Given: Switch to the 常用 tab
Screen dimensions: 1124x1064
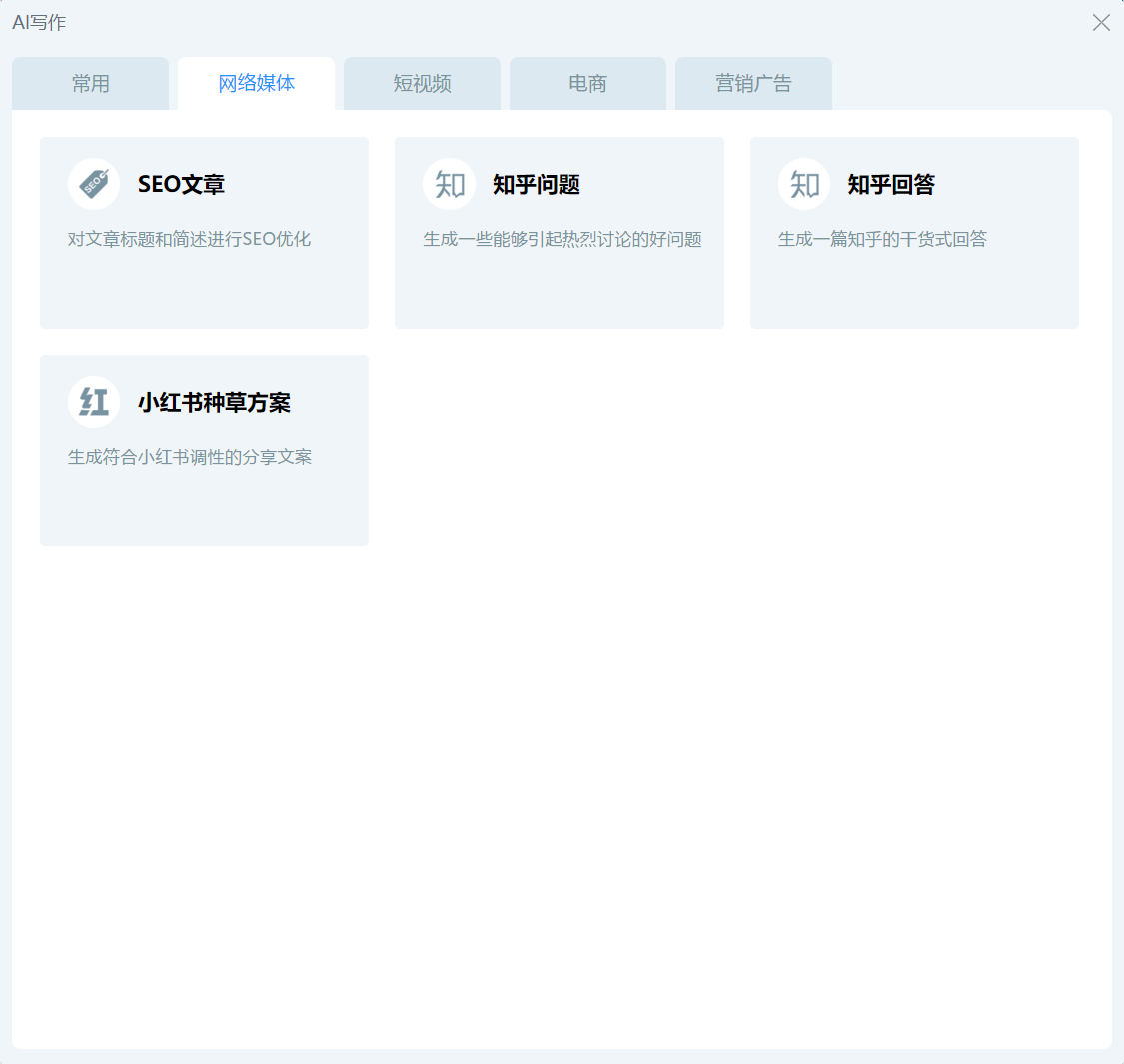Looking at the screenshot, I should point(90,84).
